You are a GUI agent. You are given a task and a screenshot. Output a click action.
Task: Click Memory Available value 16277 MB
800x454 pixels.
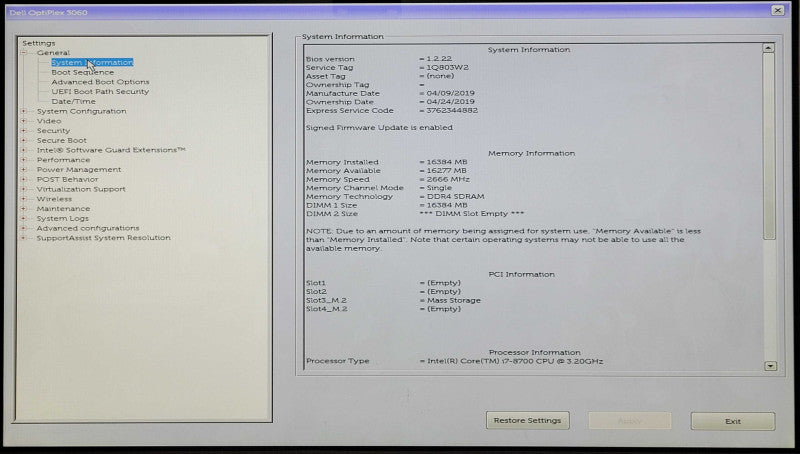point(446,170)
